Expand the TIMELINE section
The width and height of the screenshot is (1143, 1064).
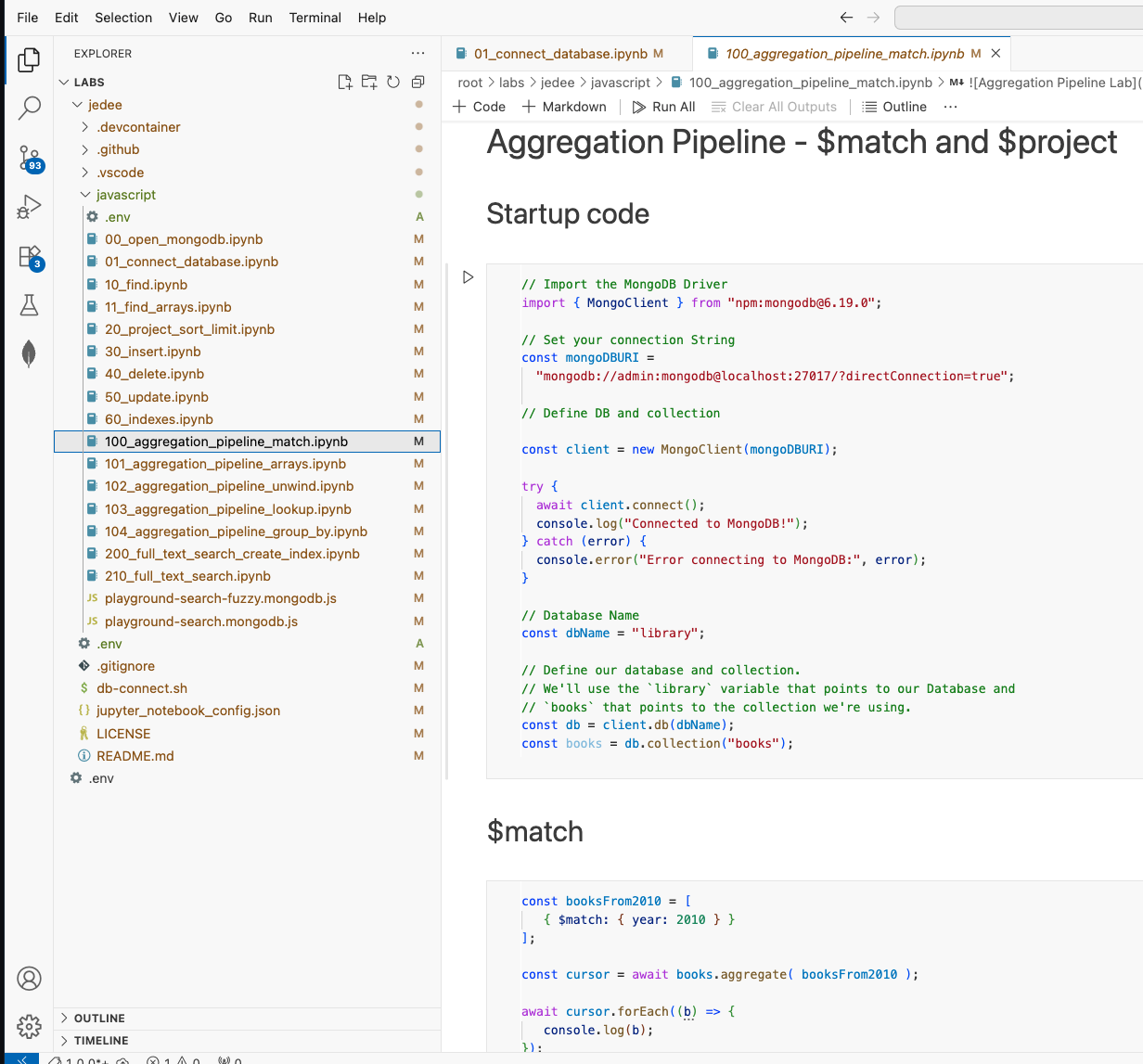click(101, 1040)
